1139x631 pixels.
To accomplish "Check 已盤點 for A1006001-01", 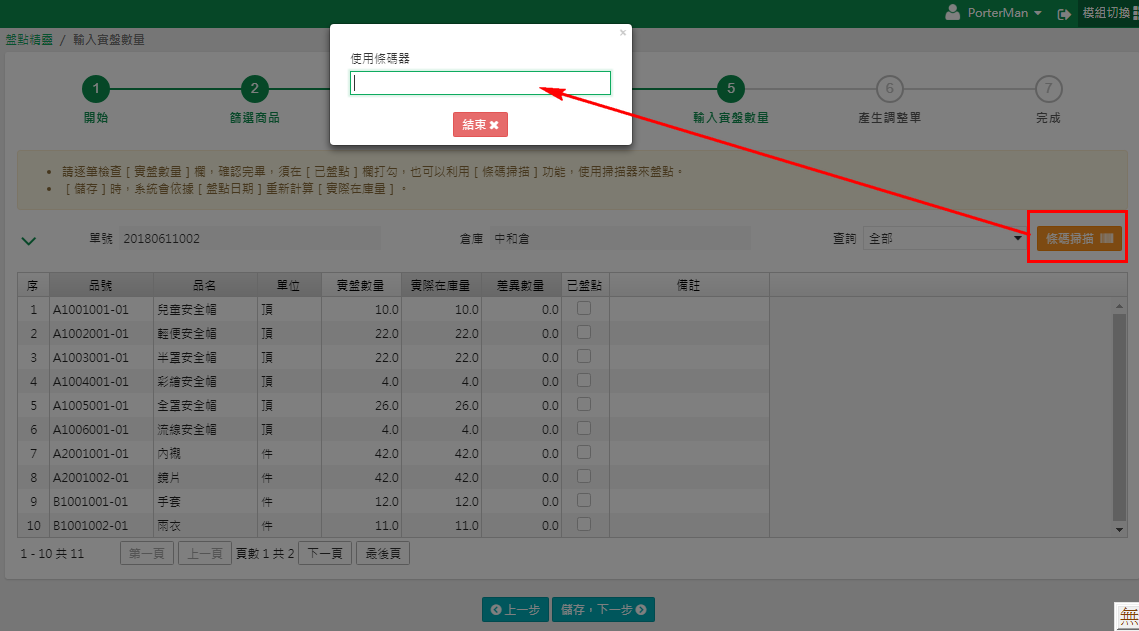I will [x=583, y=428].
